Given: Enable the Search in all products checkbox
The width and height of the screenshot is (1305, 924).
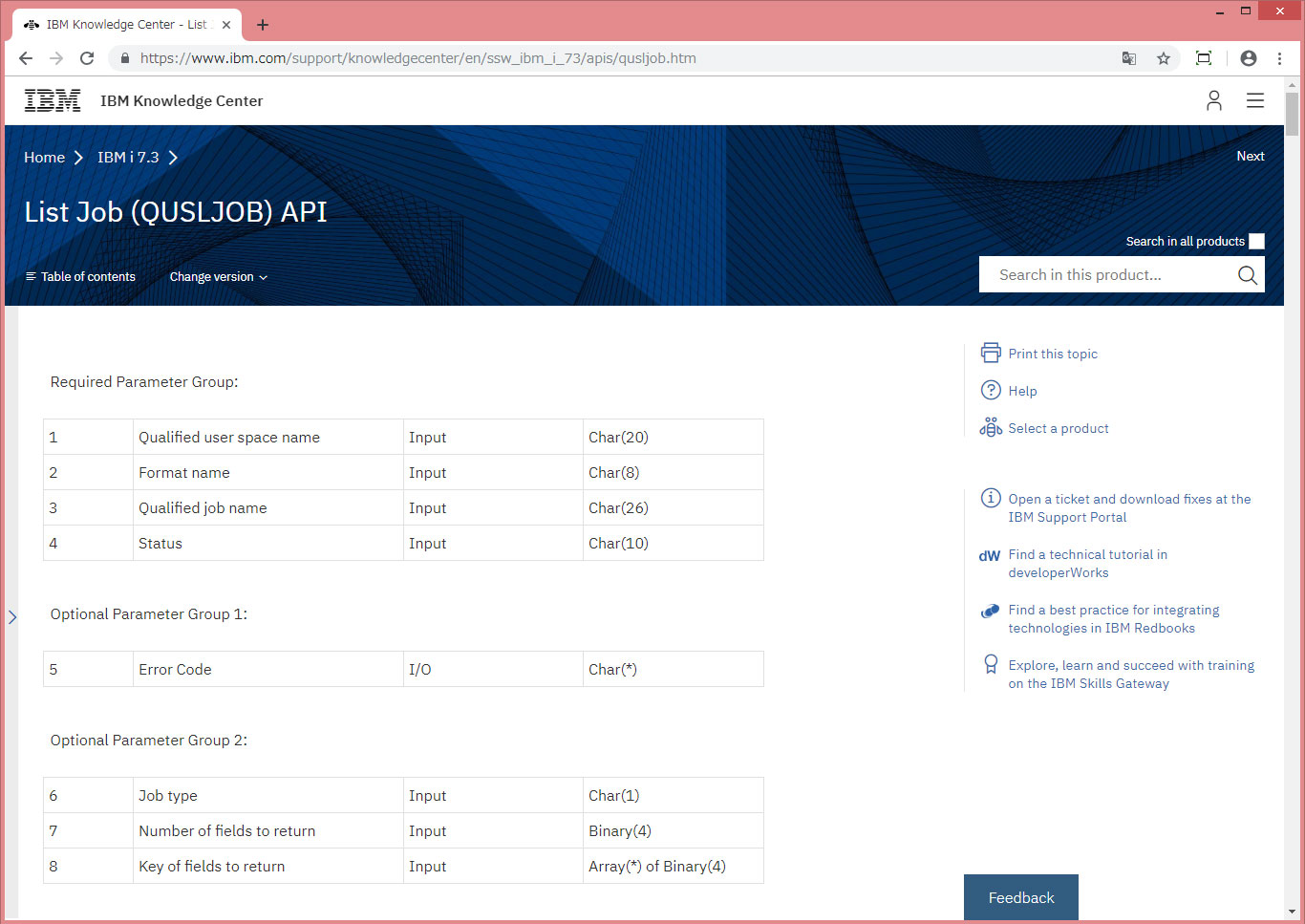Looking at the screenshot, I should tap(1256, 242).
